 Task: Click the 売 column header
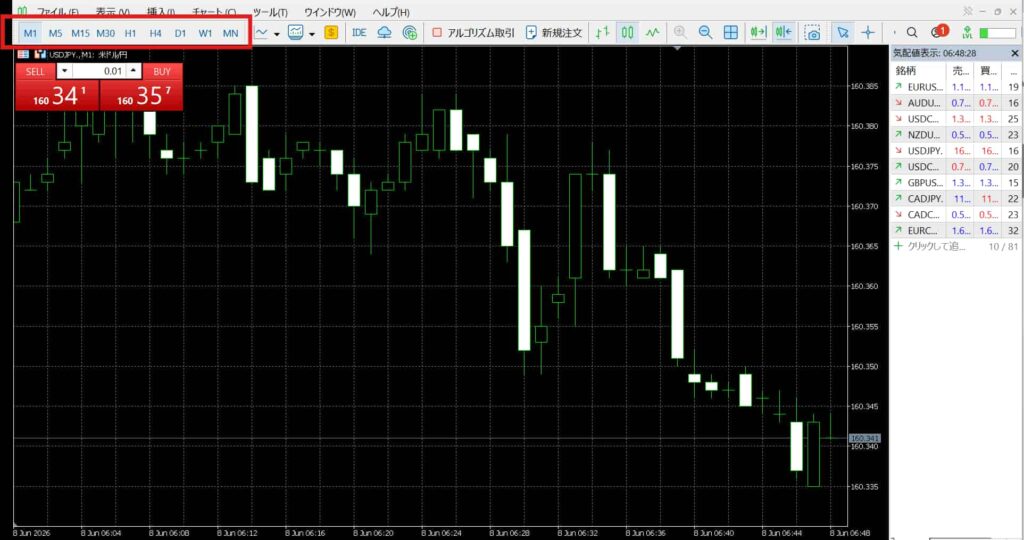pos(960,71)
